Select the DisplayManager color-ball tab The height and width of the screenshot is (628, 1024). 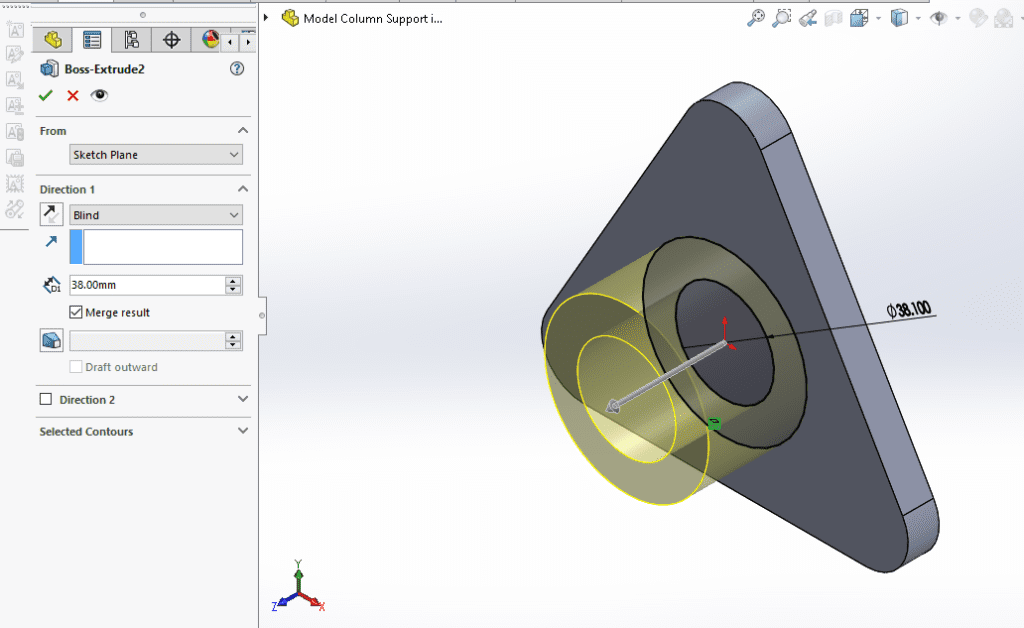pyautogui.click(x=209, y=40)
